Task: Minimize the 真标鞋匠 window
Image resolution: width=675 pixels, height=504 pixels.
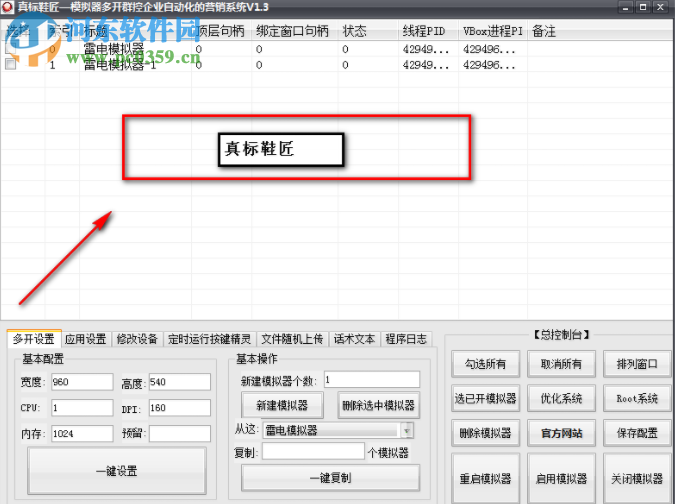Action: (x=625, y=7)
